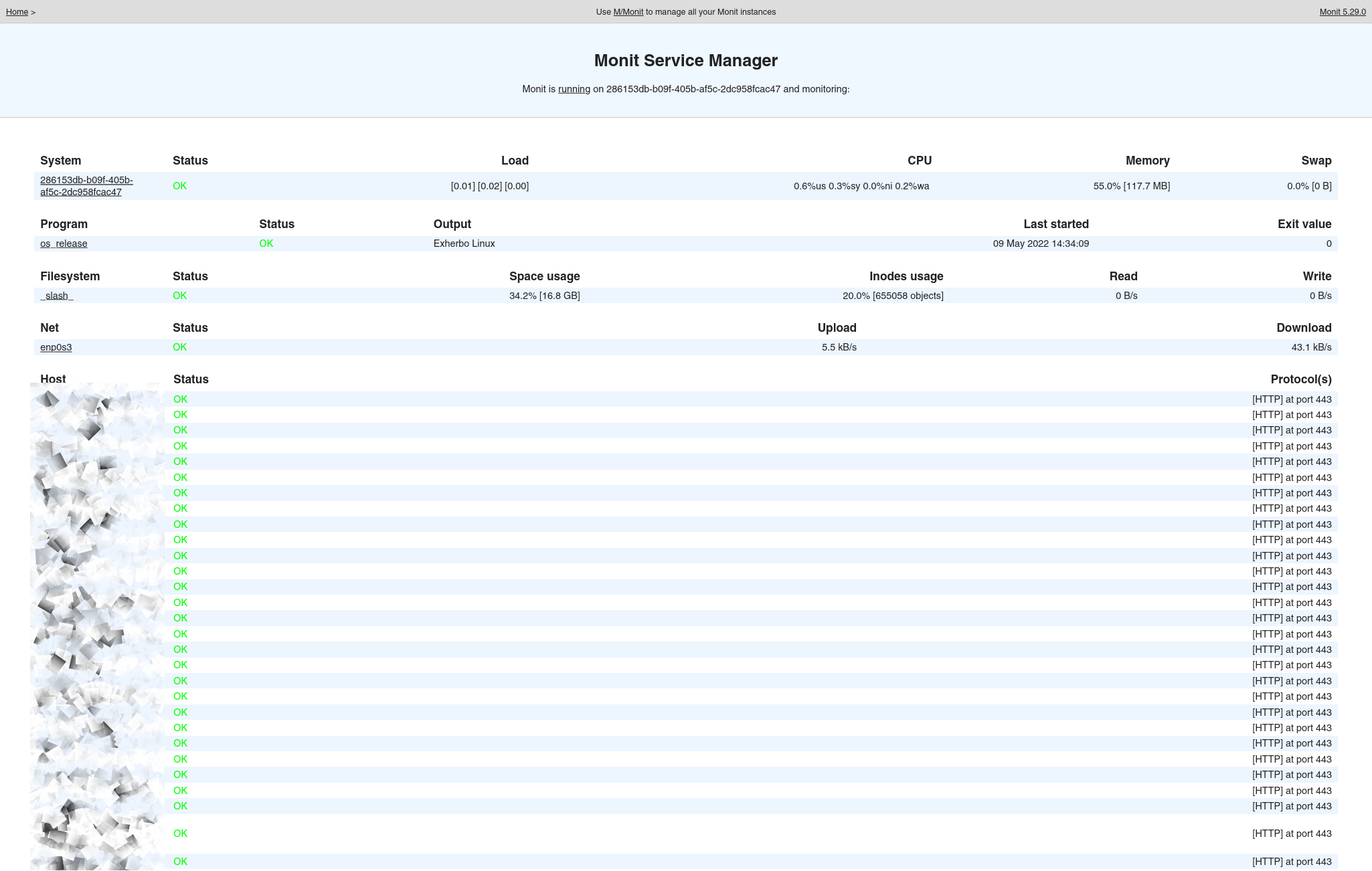
Task: Click the os_release OK status
Action: click(x=266, y=244)
